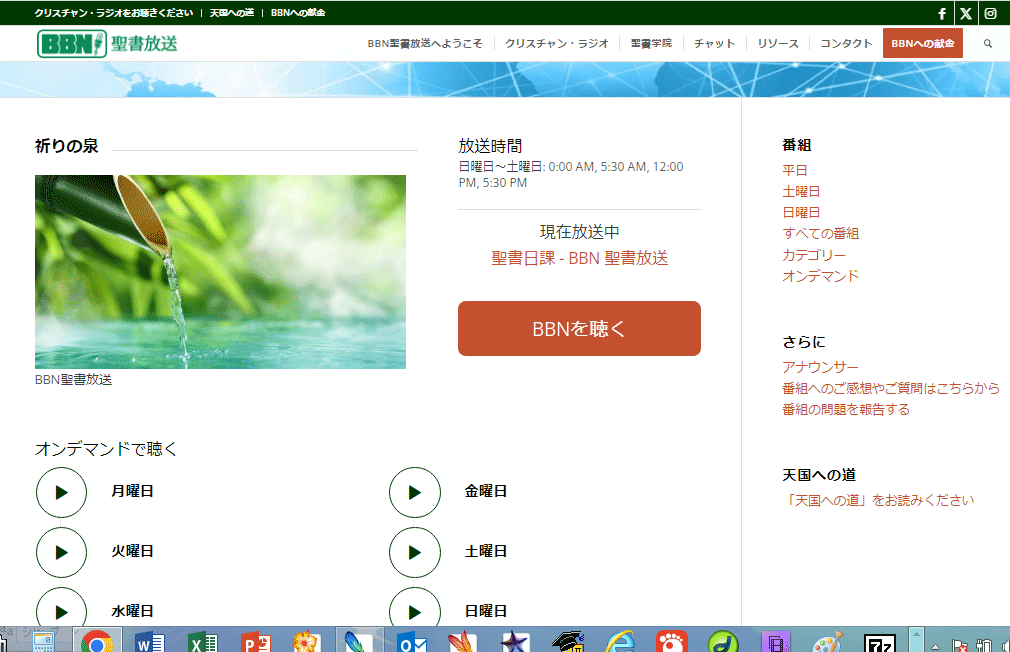Open the 聖書日課 - BBN 聖書放送 link
Screen dimensions: 1010x652
click(x=579, y=258)
